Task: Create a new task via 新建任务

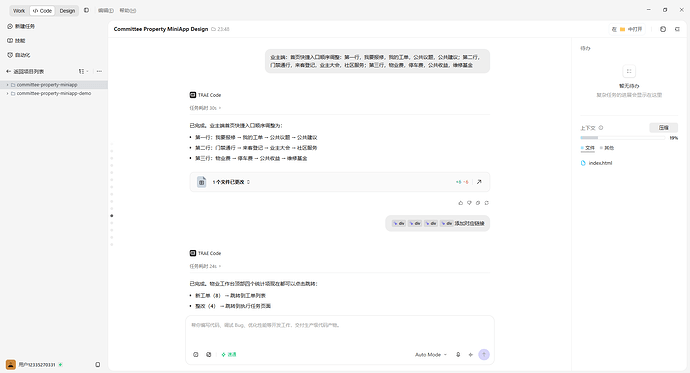Action: [21, 26]
